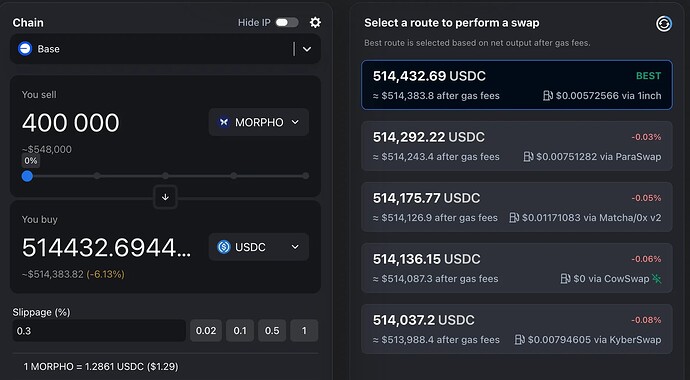Select the CowSwap route card
The image size is (690, 380).
[x=517, y=268]
